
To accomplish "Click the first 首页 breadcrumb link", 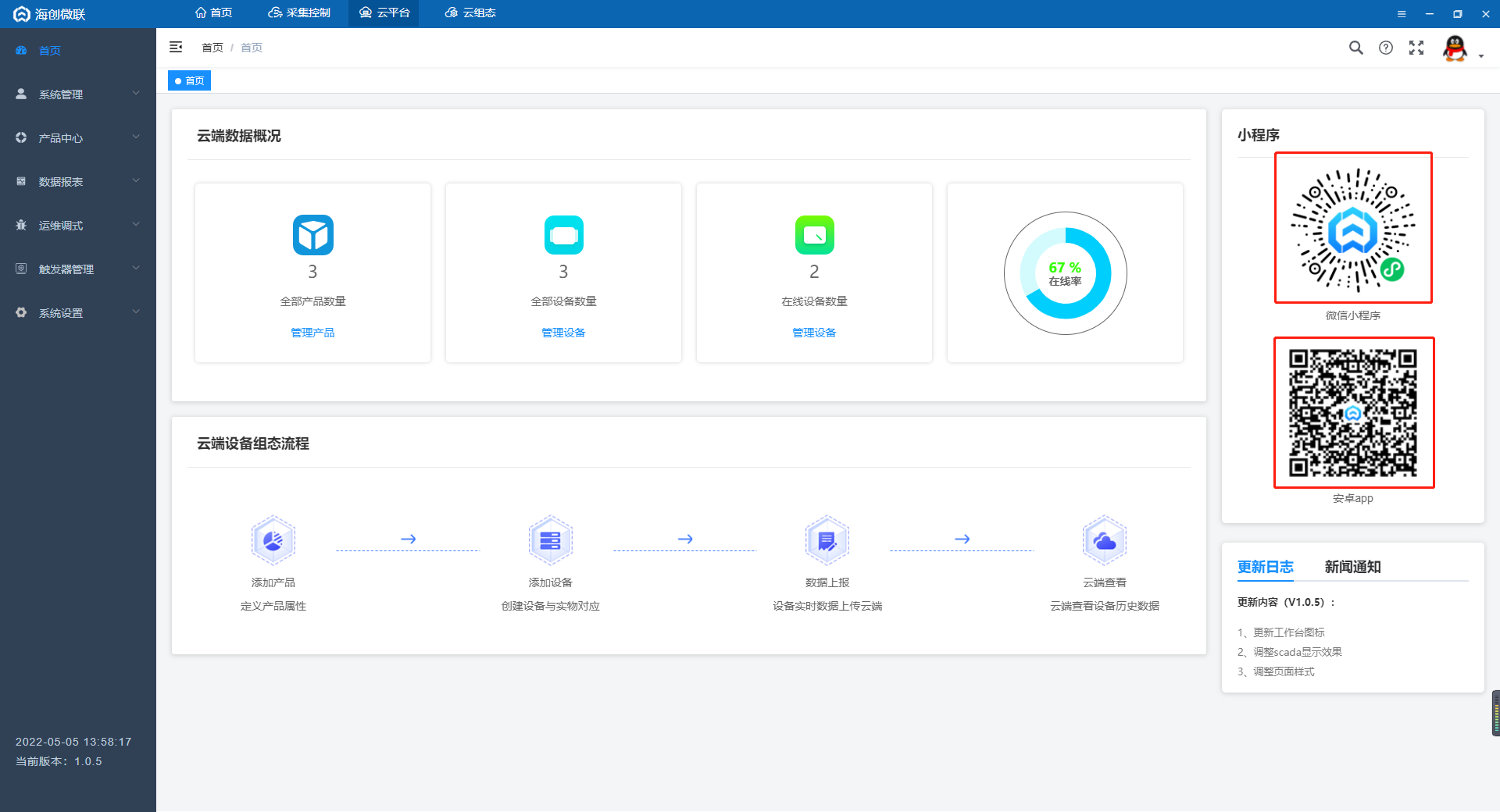I will (x=212, y=48).
